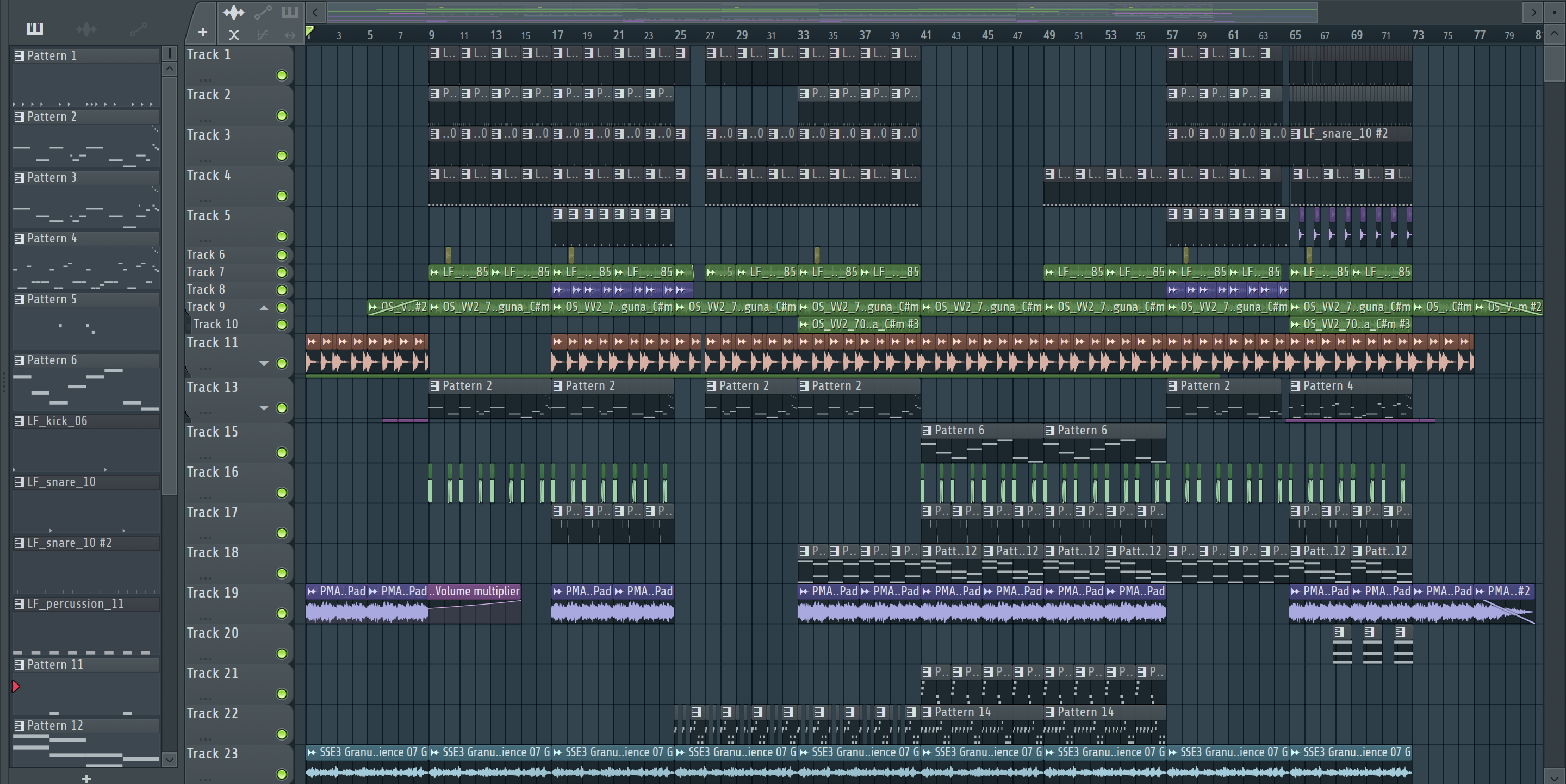
Task: Click bar 33 on the timeline ruler
Action: pos(803,35)
